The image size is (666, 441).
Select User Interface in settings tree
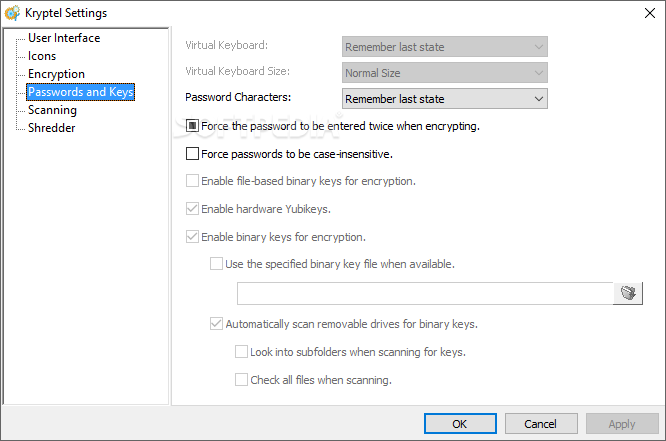click(64, 38)
